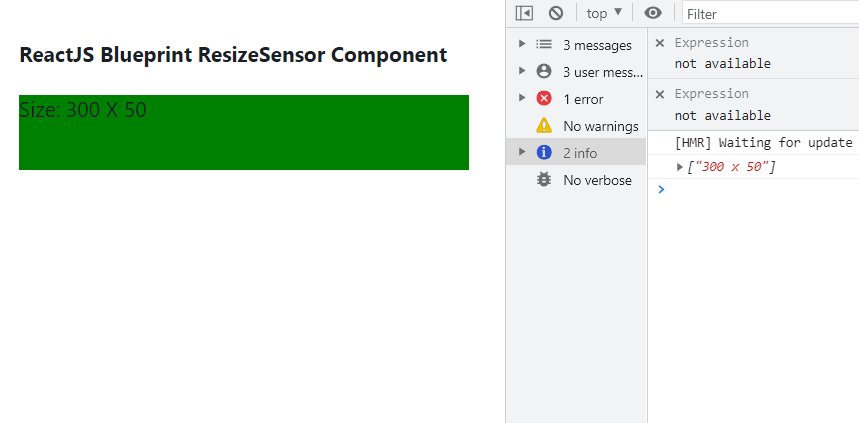859x423 pixels.
Task: Click the console Filter input field
Action: 770,14
